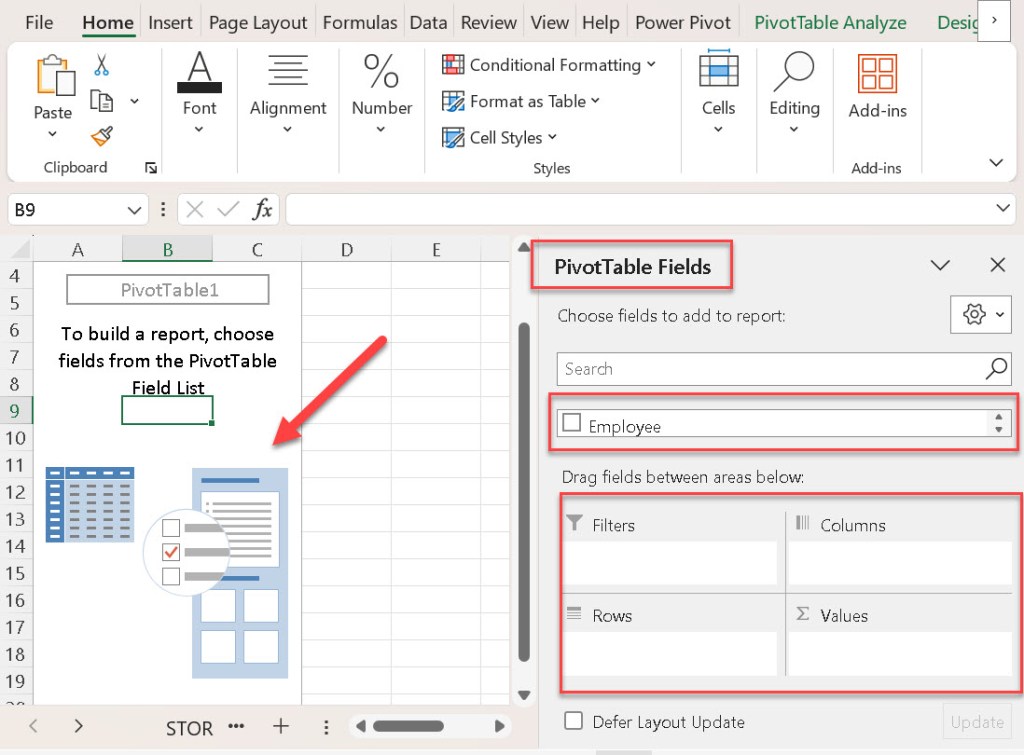Image resolution: width=1024 pixels, height=755 pixels.
Task: Go to next sheet tab arrow
Action: tap(78, 726)
